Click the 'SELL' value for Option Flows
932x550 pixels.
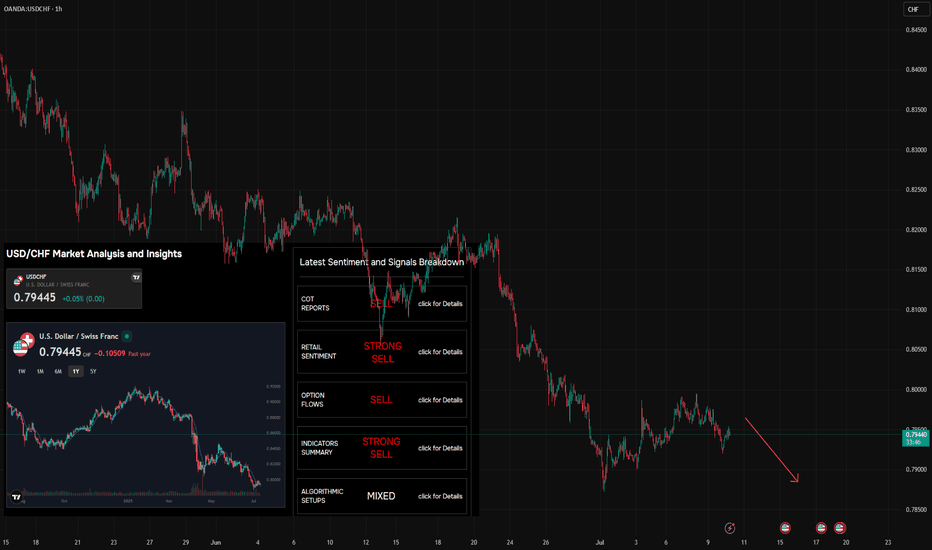tap(381, 400)
